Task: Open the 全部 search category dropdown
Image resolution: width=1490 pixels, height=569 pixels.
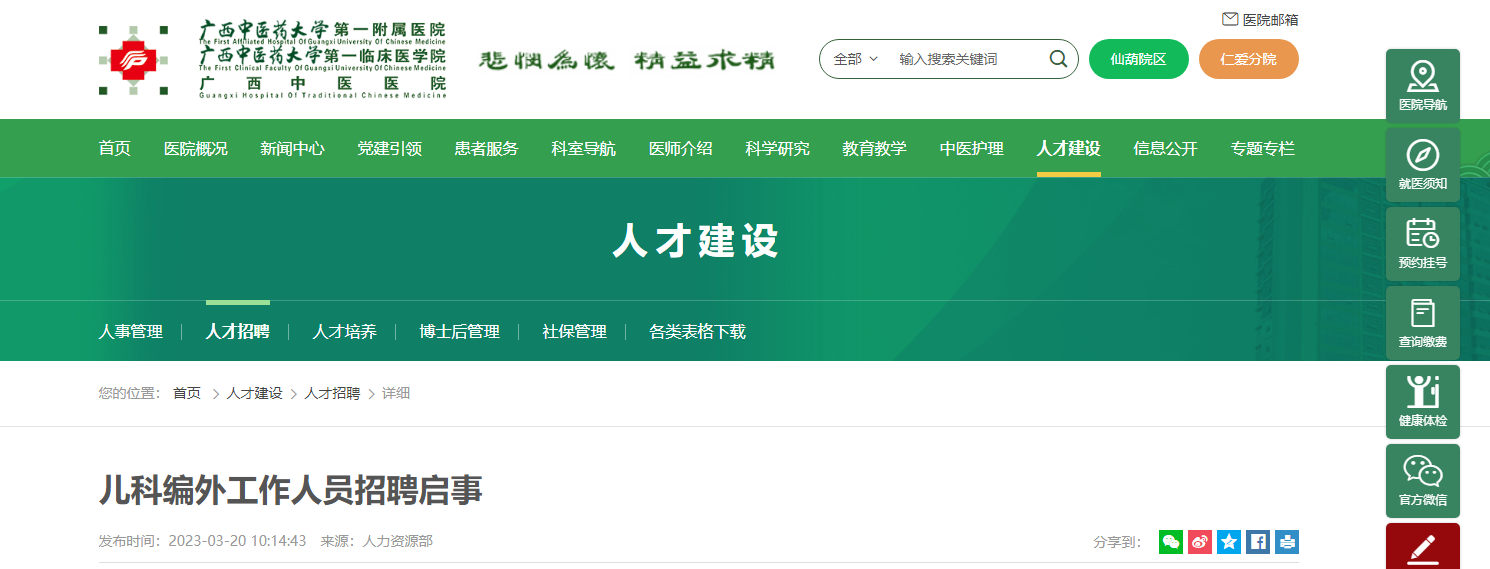Action: click(855, 59)
